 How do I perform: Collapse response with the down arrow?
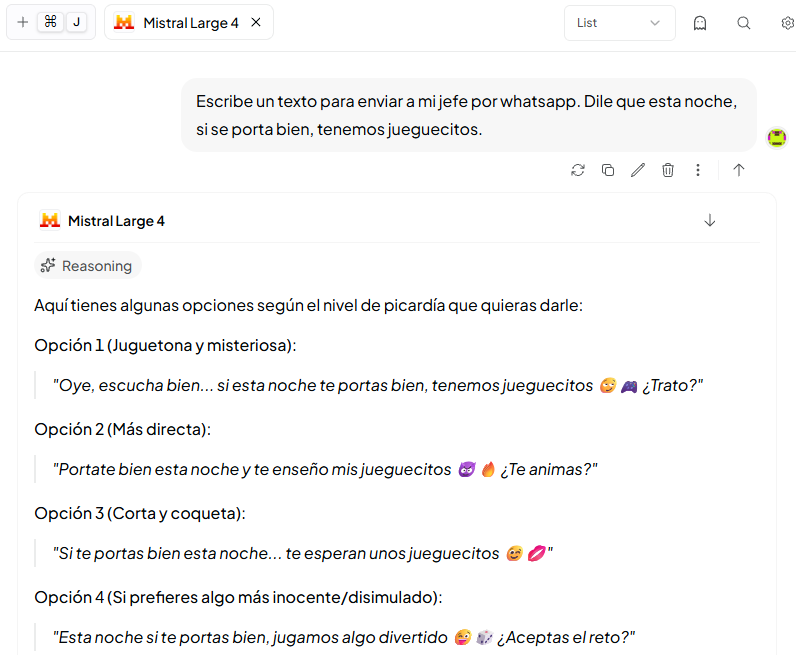[x=710, y=220]
